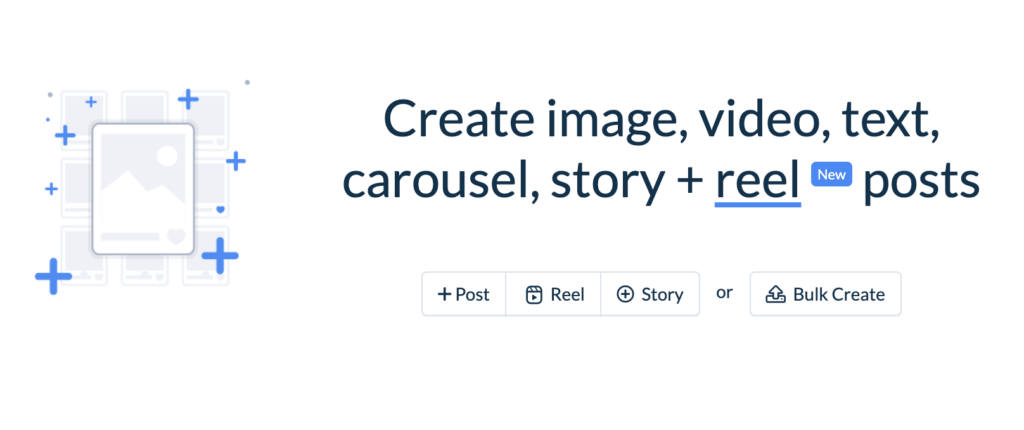The image size is (1024, 430).
Task: Click the small blue heart behind the card
Action: (x=220, y=210)
